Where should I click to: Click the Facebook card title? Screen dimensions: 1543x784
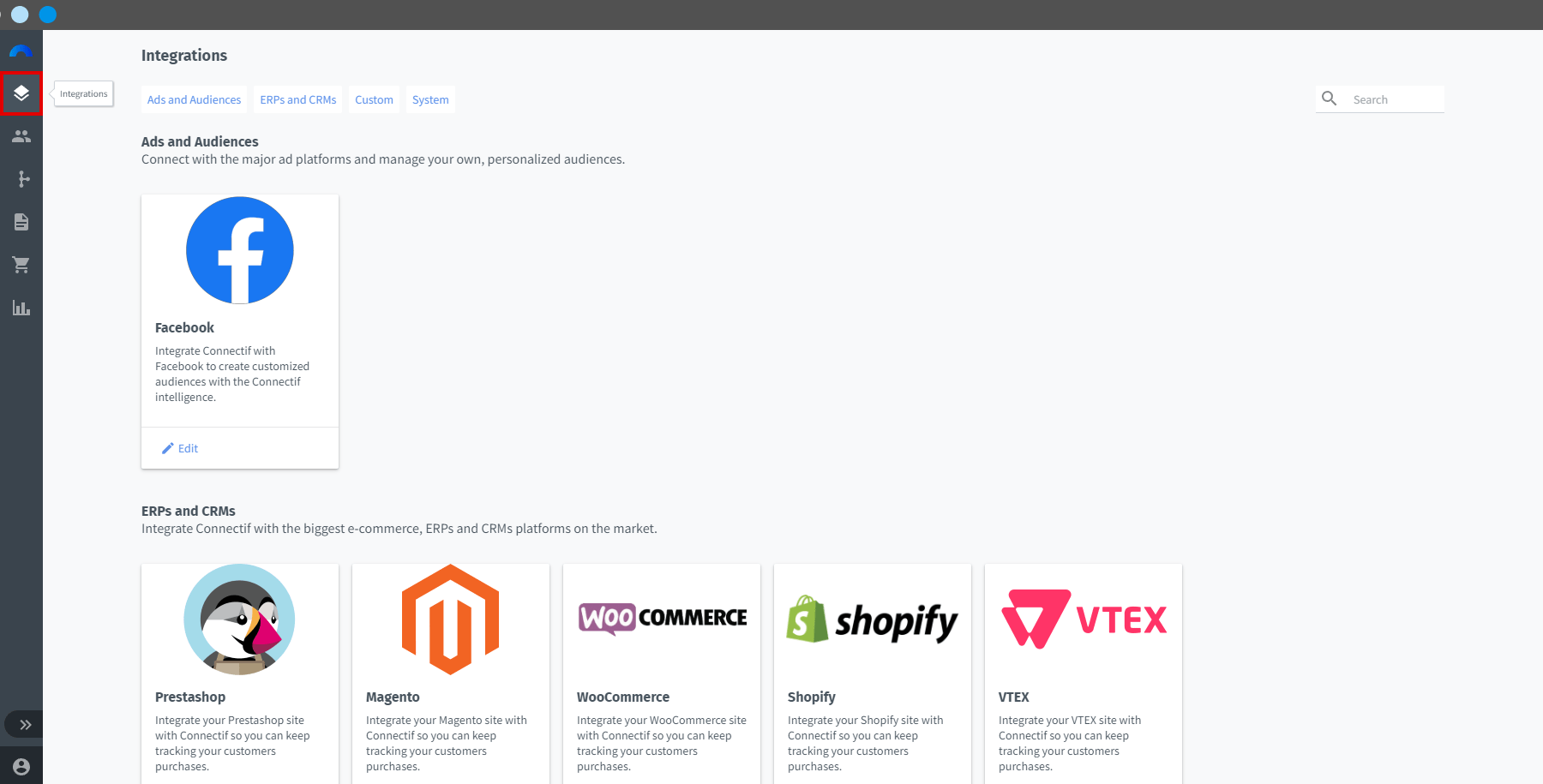click(184, 327)
